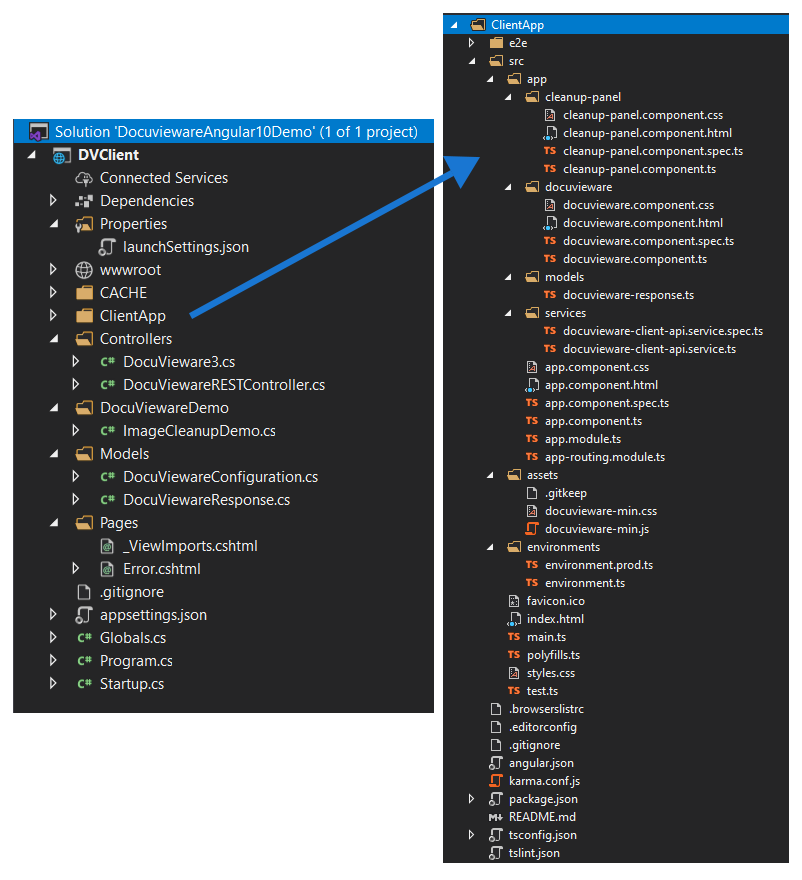Collapse the environments folder

tap(490, 547)
